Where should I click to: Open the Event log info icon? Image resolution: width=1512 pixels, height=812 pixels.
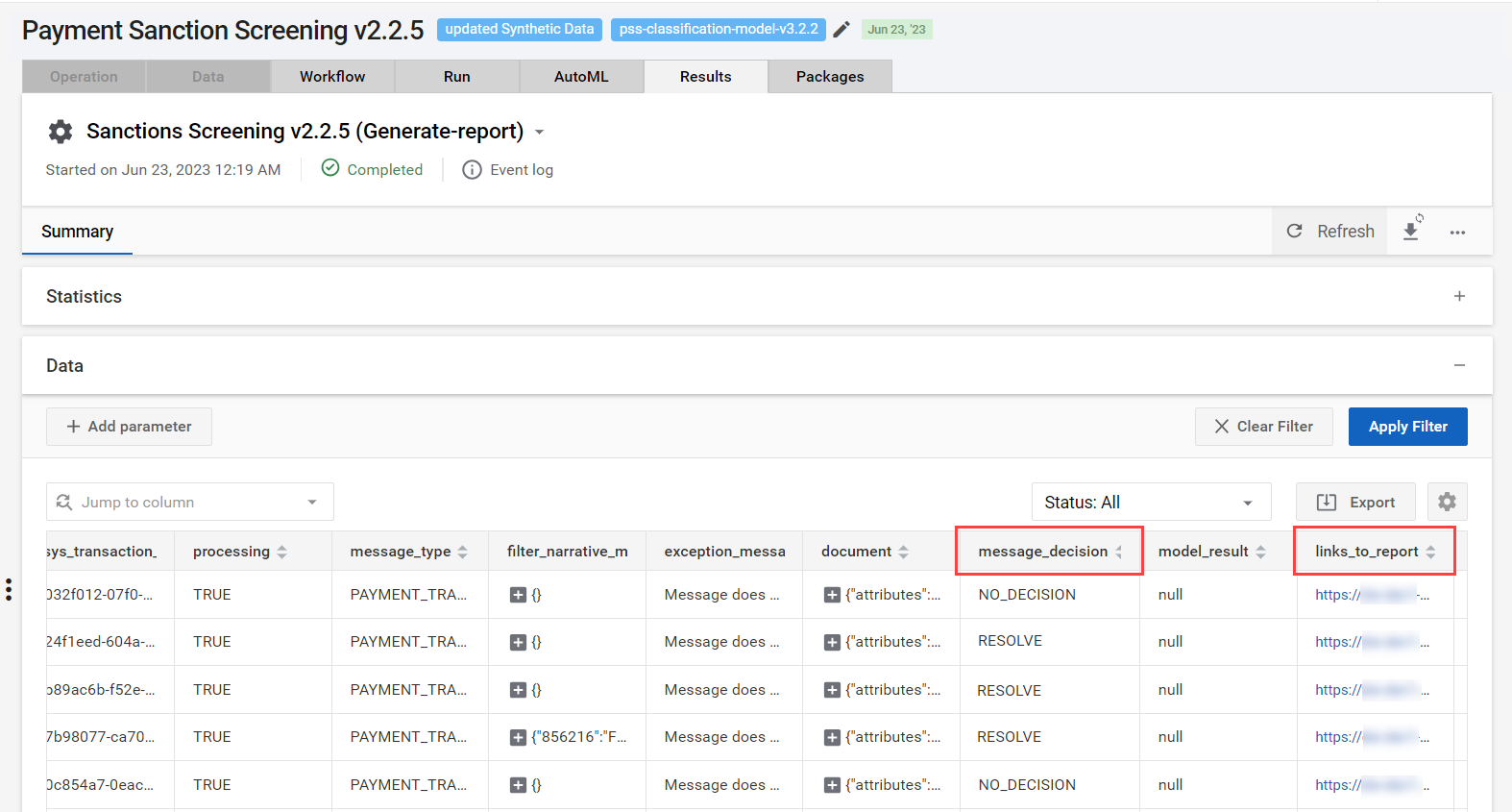[x=472, y=170]
